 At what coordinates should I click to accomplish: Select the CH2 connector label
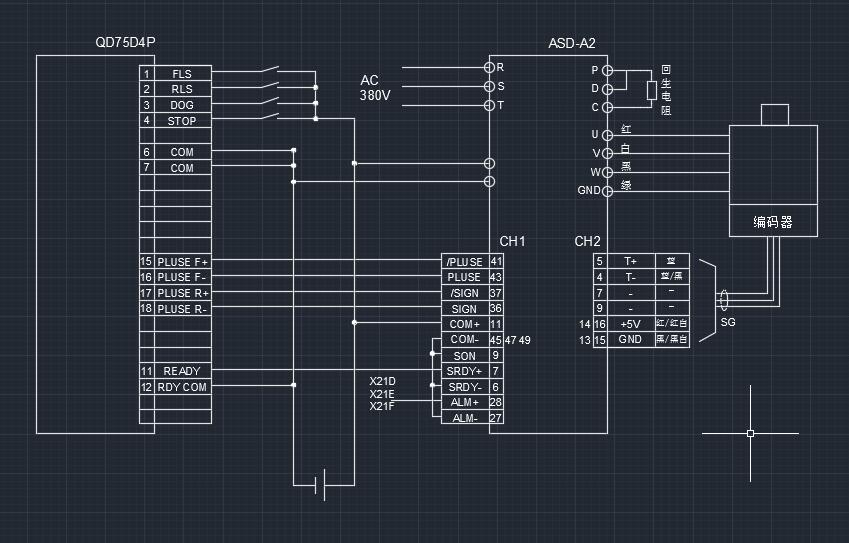coord(588,242)
